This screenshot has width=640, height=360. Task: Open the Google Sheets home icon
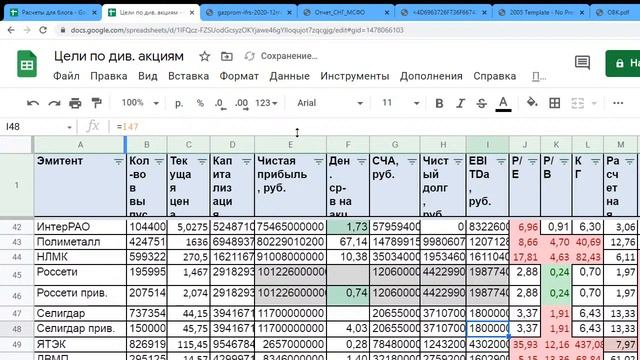coord(27,64)
